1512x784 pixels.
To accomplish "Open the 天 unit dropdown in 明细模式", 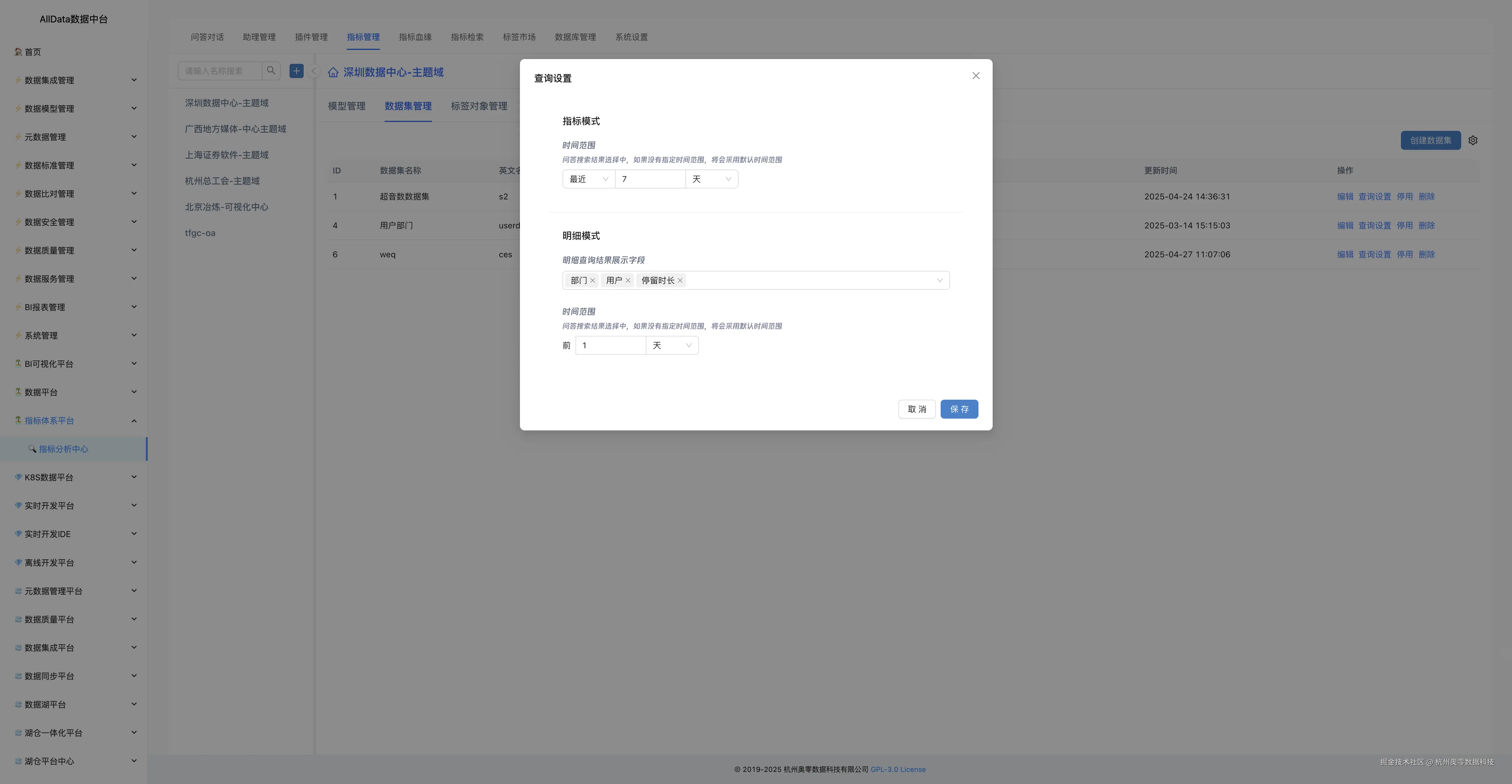I will click(x=672, y=346).
